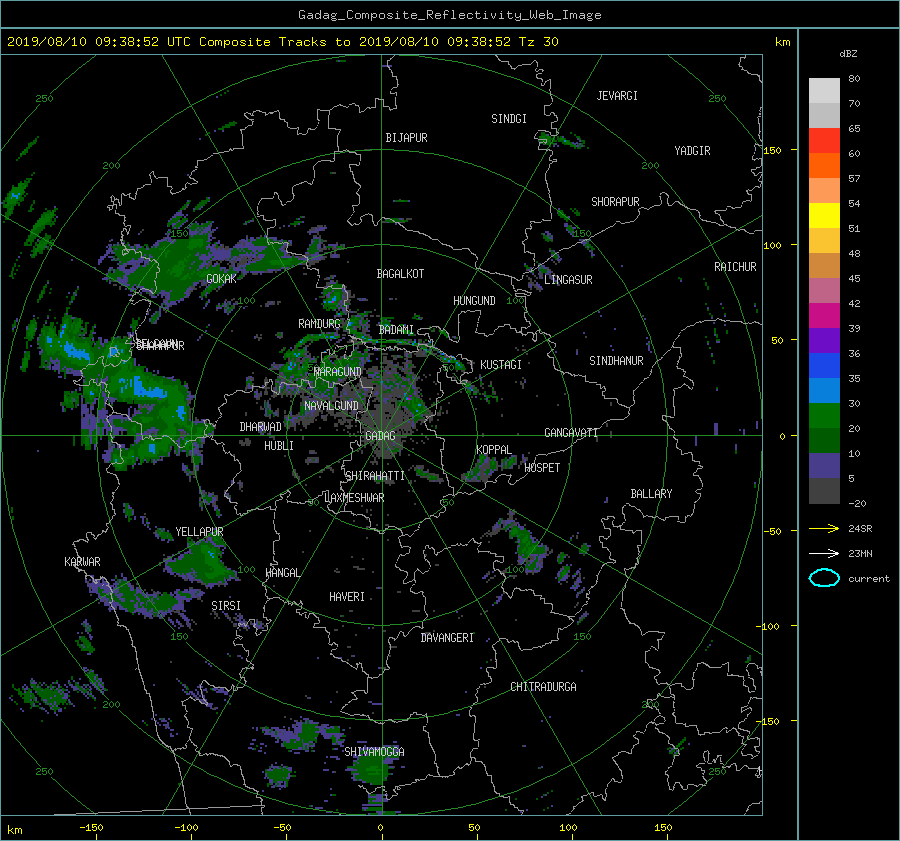This screenshot has width=900, height=841.
Task: Click the RAMDURG city label
Action: (x=319, y=324)
